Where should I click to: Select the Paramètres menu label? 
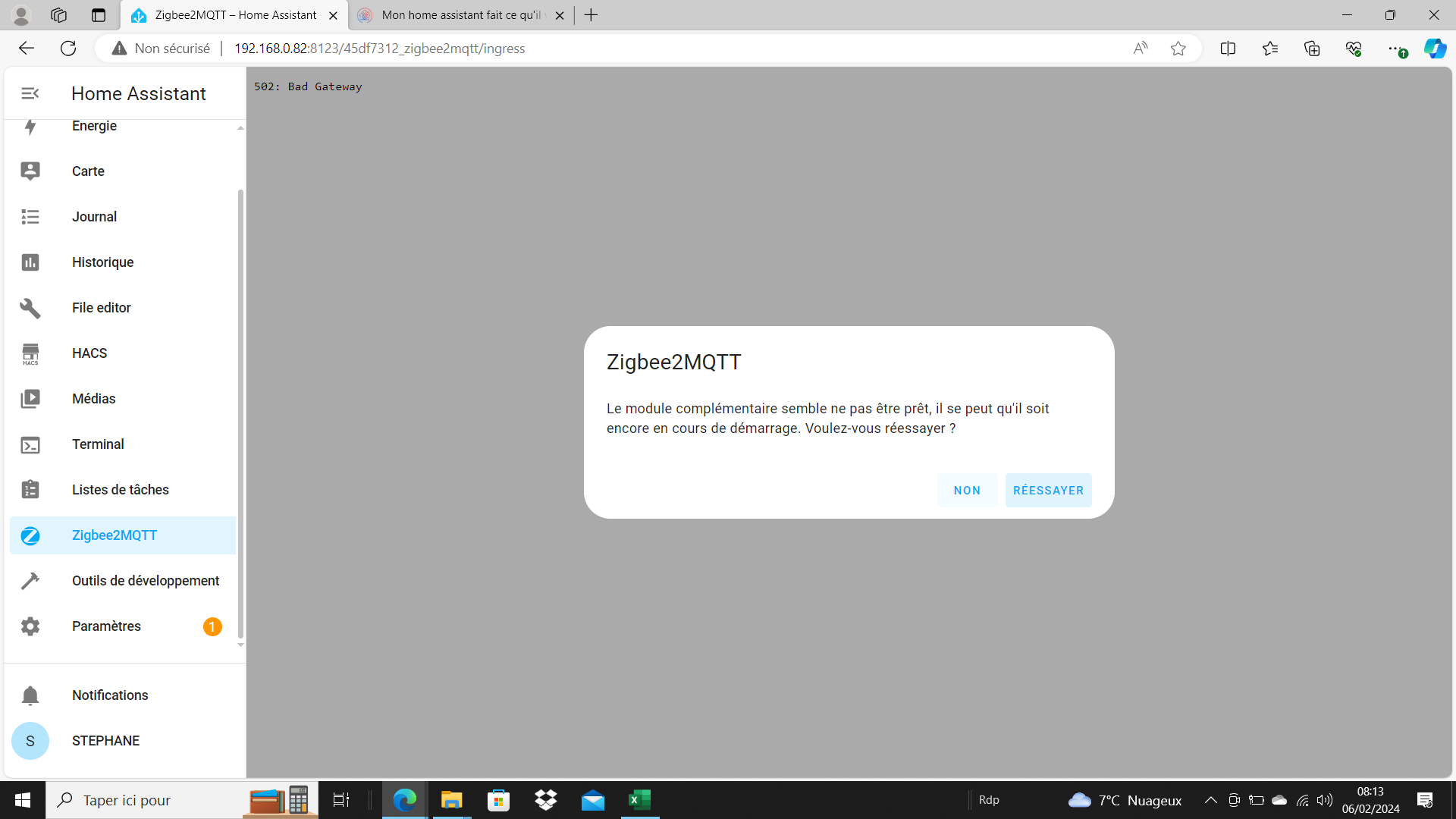(x=106, y=626)
